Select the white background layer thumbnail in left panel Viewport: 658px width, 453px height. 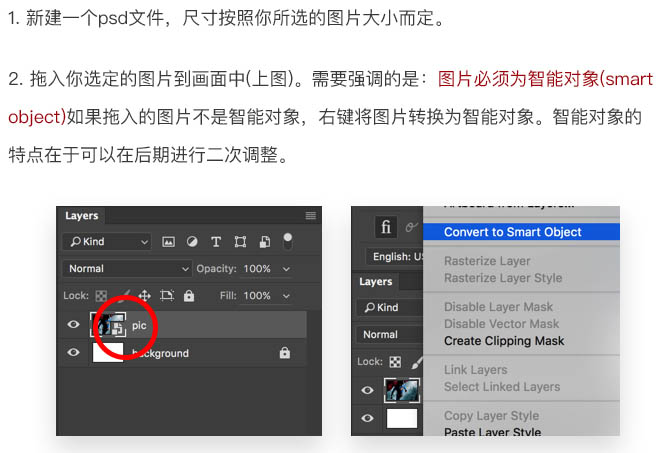[x=108, y=352]
